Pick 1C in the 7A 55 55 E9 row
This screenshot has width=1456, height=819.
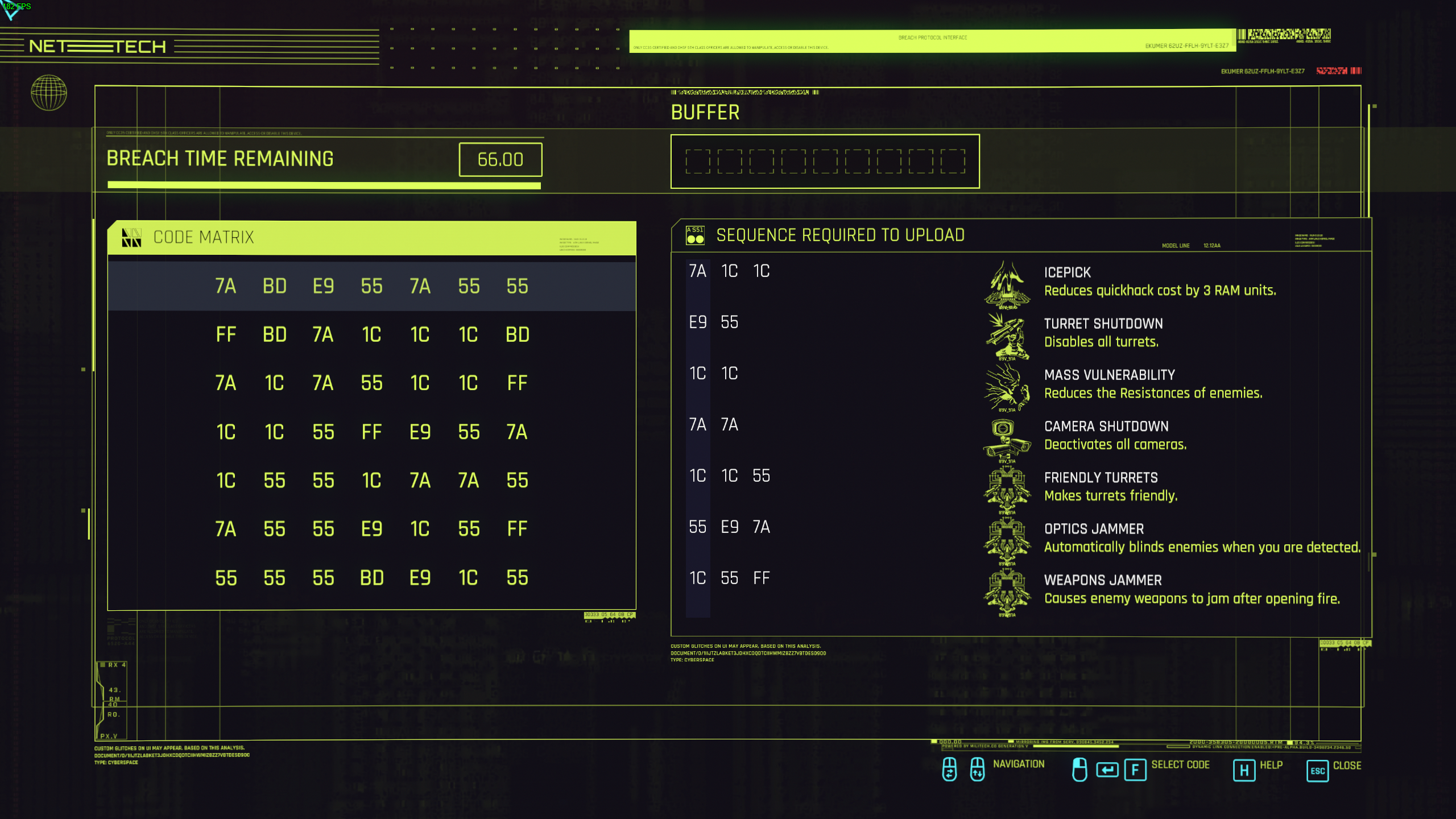pyautogui.click(x=420, y=529)
